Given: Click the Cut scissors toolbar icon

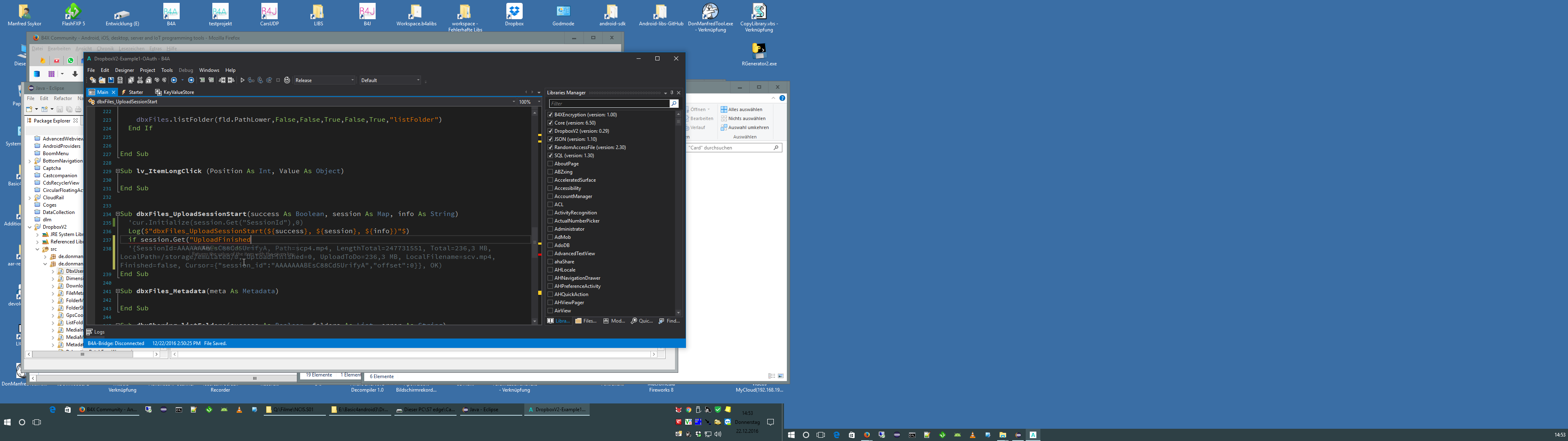Looking at the screenshot, I should point(140,80).
